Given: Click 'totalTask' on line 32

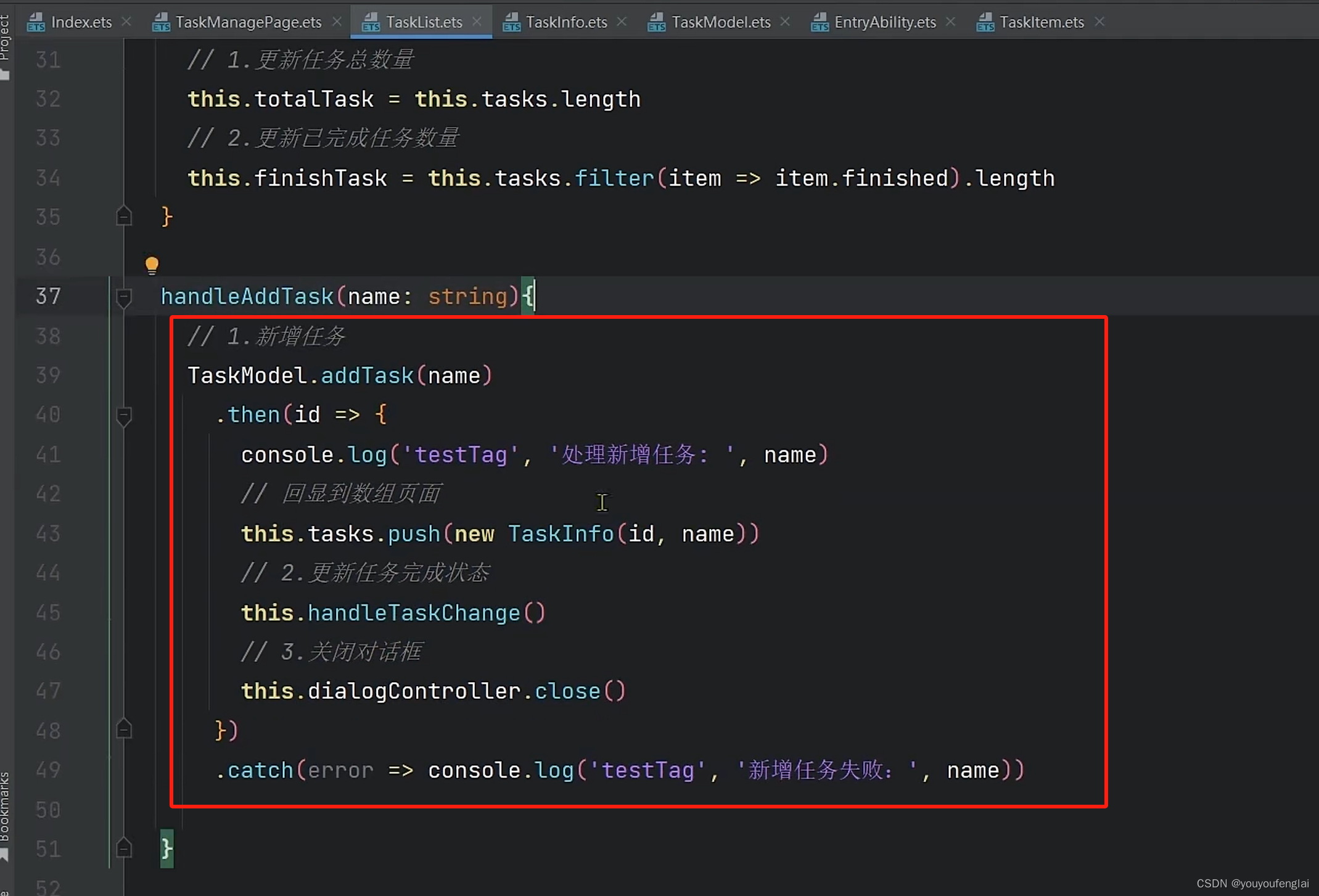Looking at the screenshot, I should click(x=314, y=99).
